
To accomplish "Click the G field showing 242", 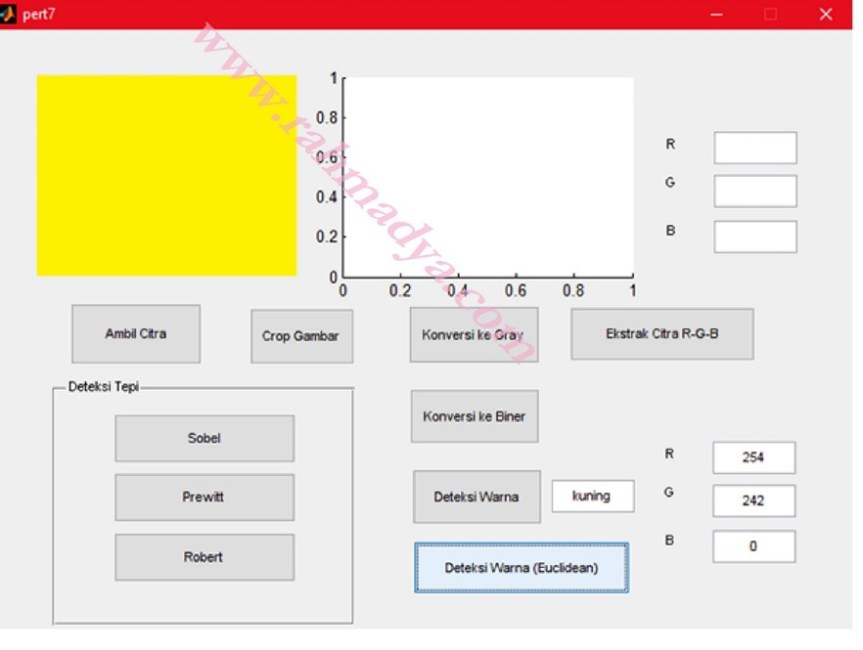I will coord(753,501).
